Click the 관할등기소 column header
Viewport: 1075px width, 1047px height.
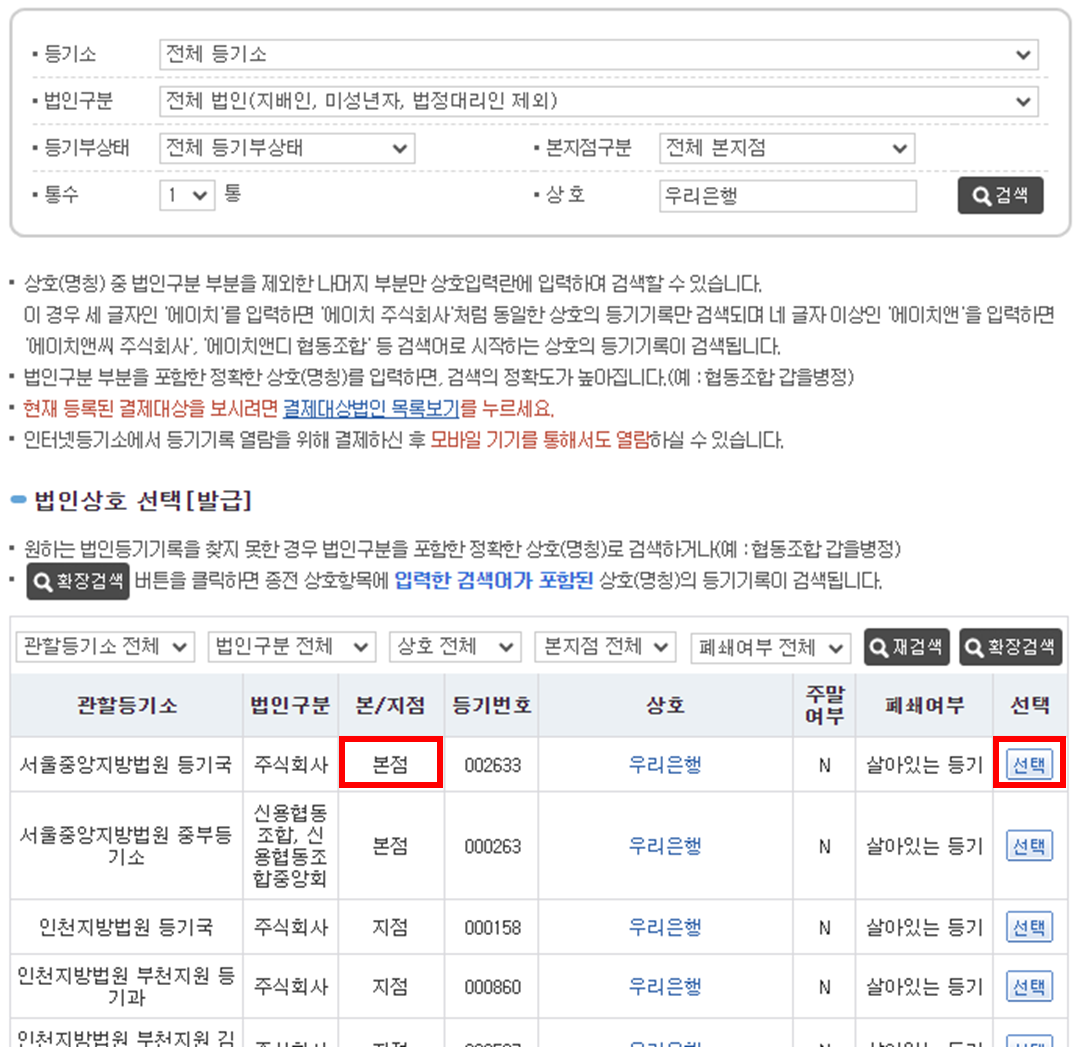coord(127,706)
